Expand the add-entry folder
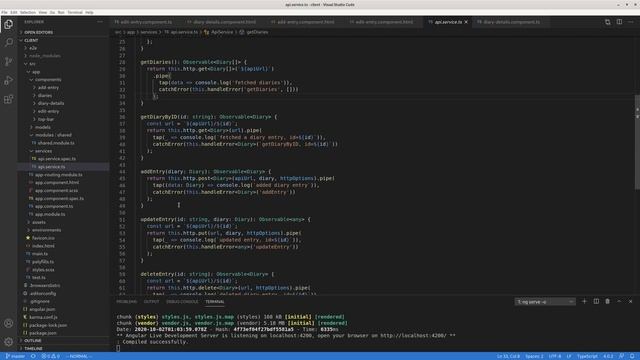The height and width of the screenshot is (360, 640). coord(48,87)
